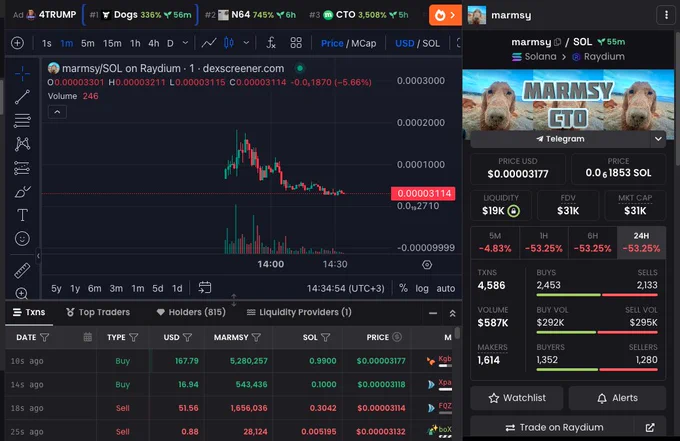Activate the zoom in tool
Image resolution: width=680 pixels, height=441 pixels.
[x=22, y=294]
